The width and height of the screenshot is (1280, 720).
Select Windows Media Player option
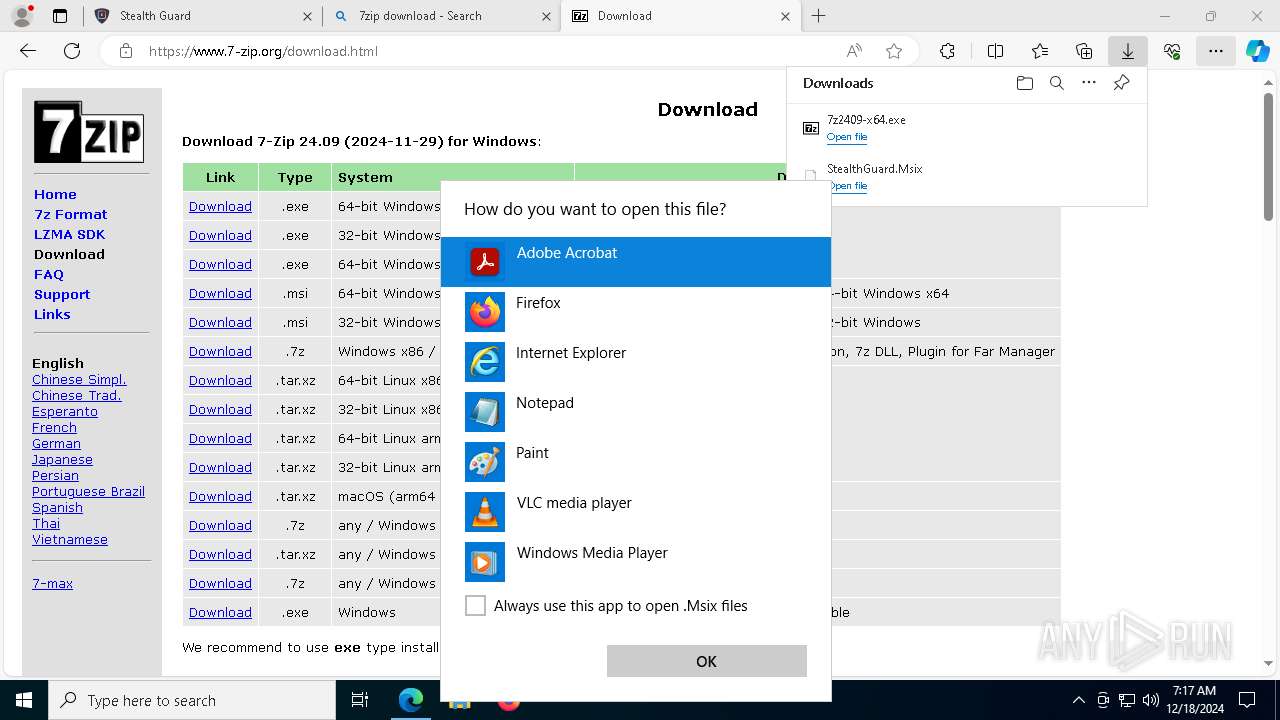tap(636, 562)
